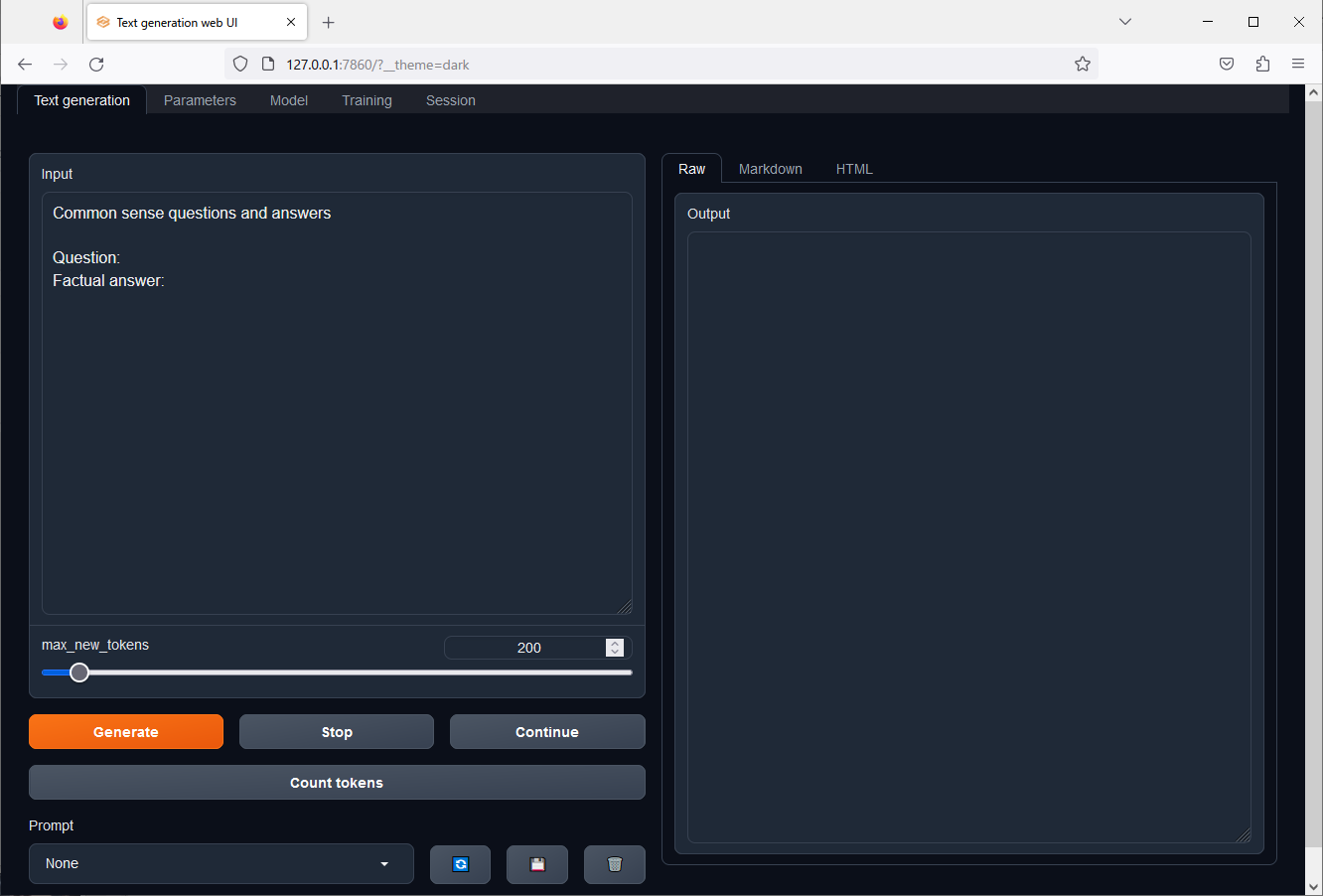The height and width of the screenshot is (896, 1323).
Task: Open the tracking protection shield
Action: coord(240,64)
